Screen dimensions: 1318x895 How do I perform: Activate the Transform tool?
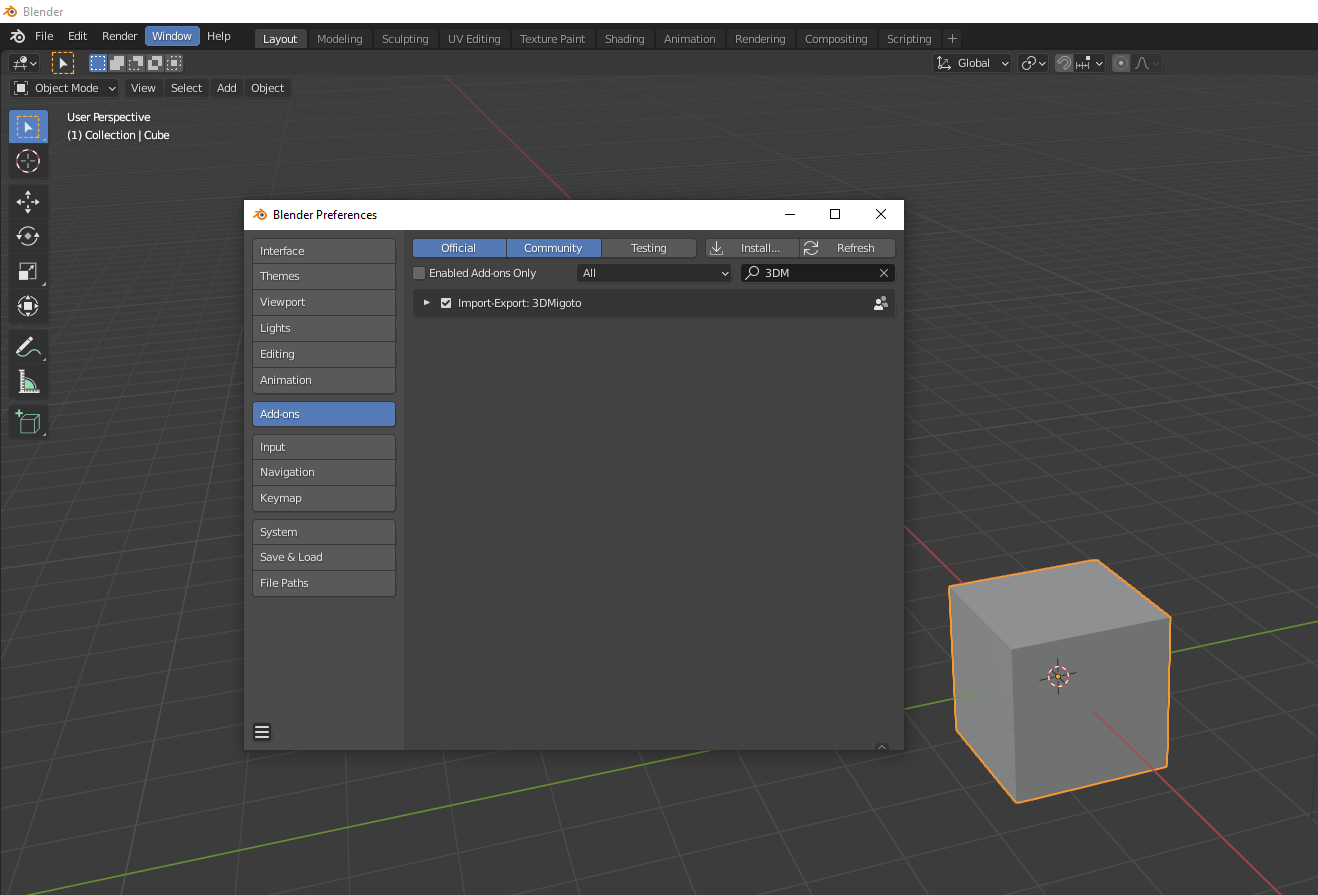coord(28,306)
